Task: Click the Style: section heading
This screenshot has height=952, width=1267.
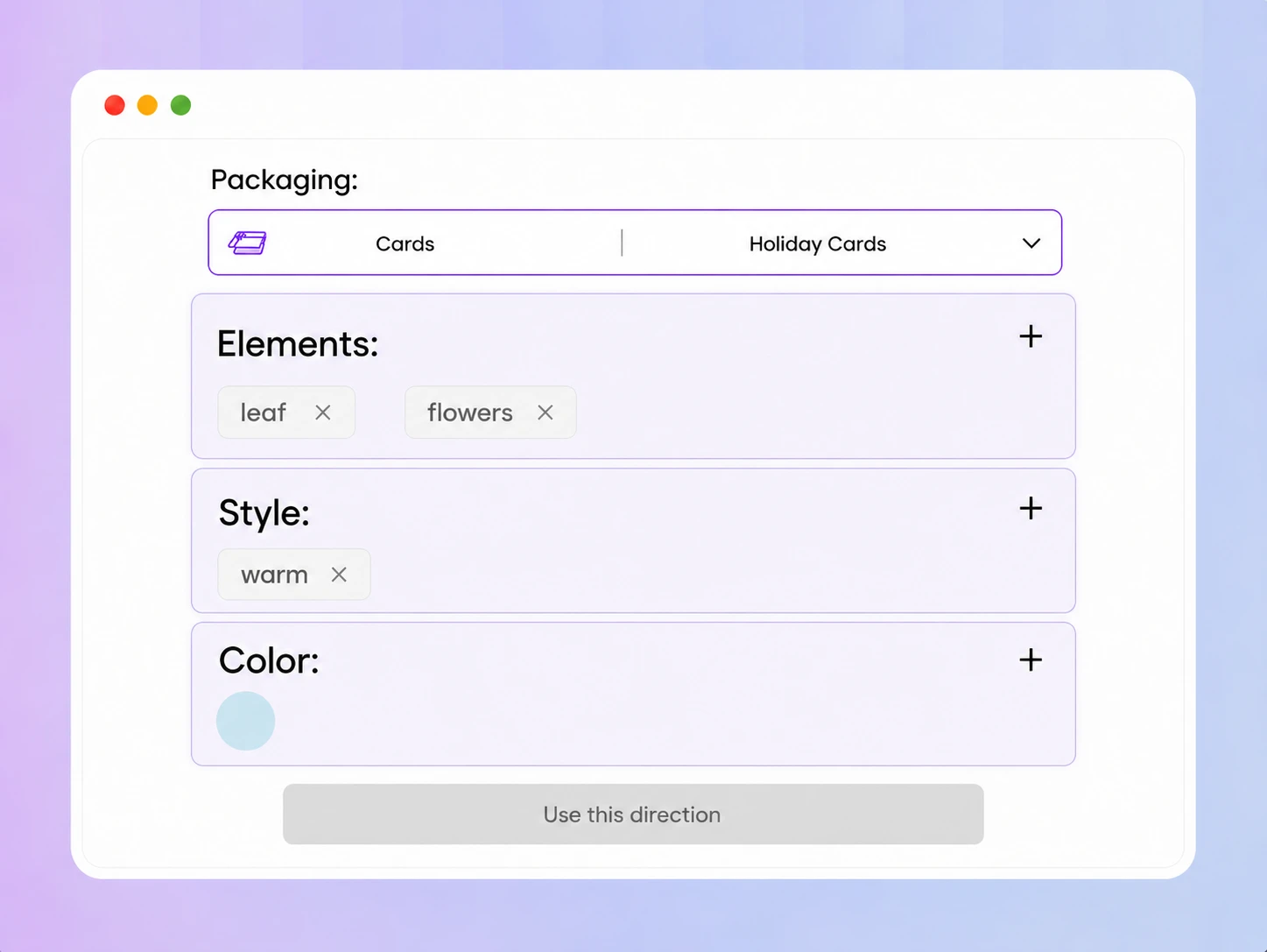Action: [264, 512]
